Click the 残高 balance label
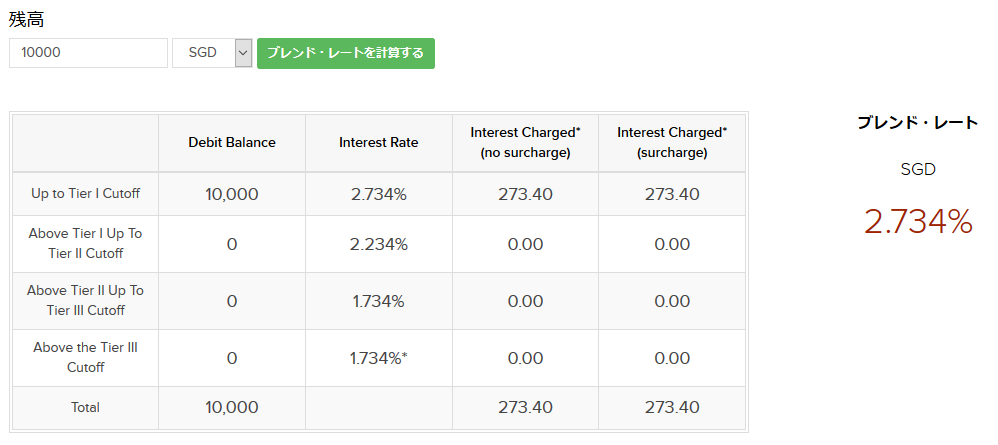Viewport: 998px width, 445px height. (x=27, y=20)
